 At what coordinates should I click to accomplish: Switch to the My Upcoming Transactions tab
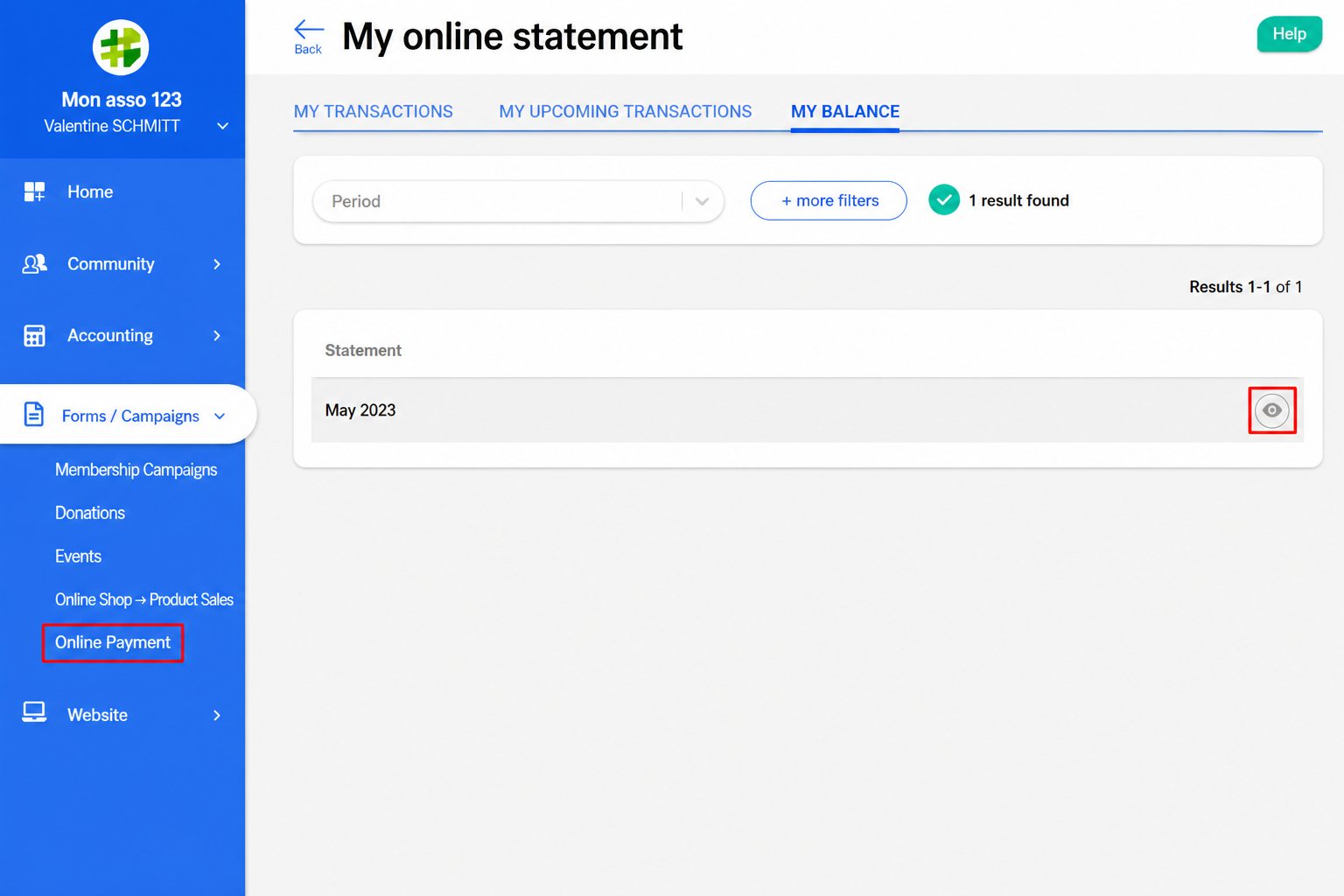point(626,112)
